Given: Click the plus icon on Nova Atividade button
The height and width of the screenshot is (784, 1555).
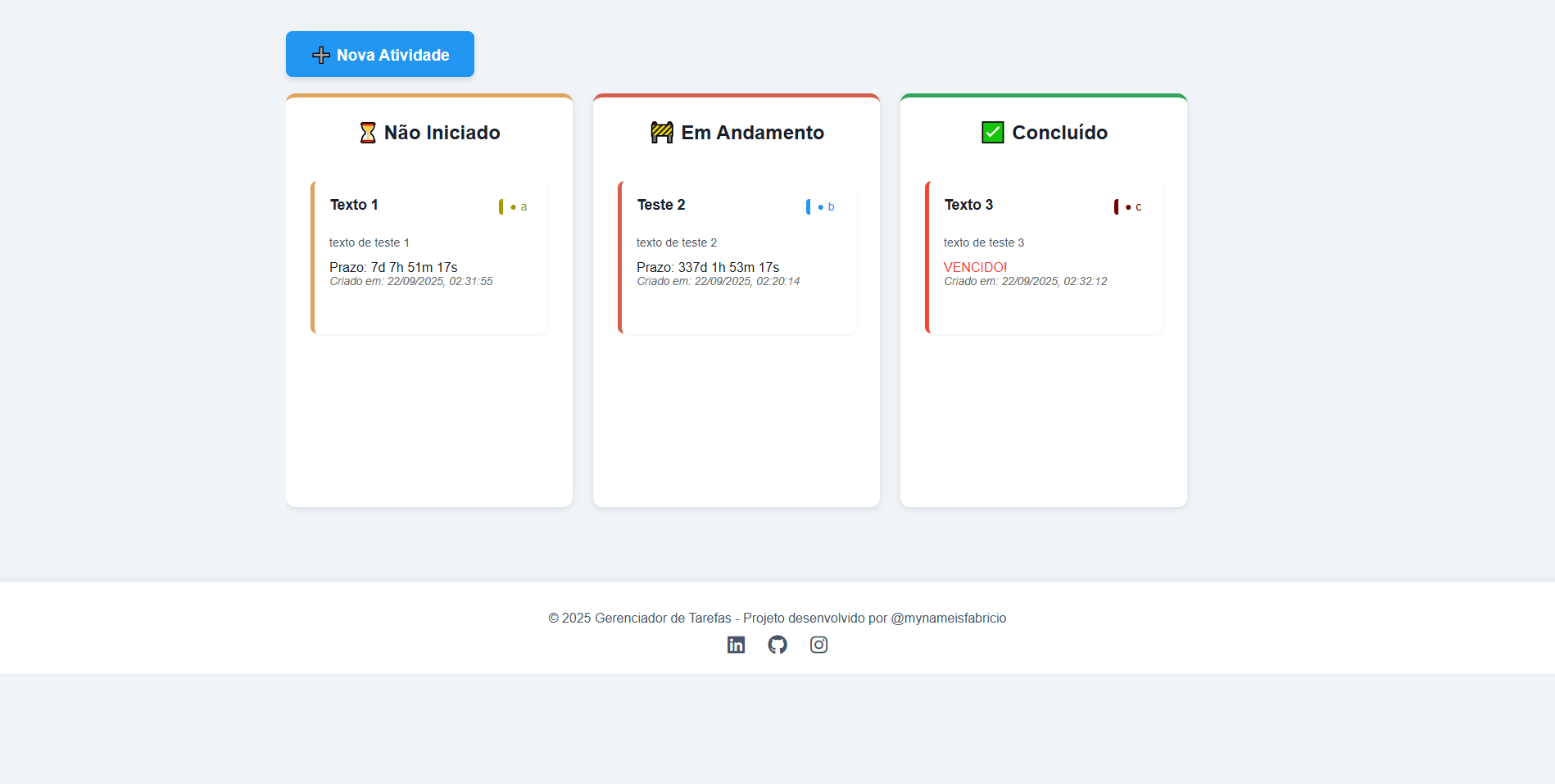Looking at the screenshot, I should 320,54.
